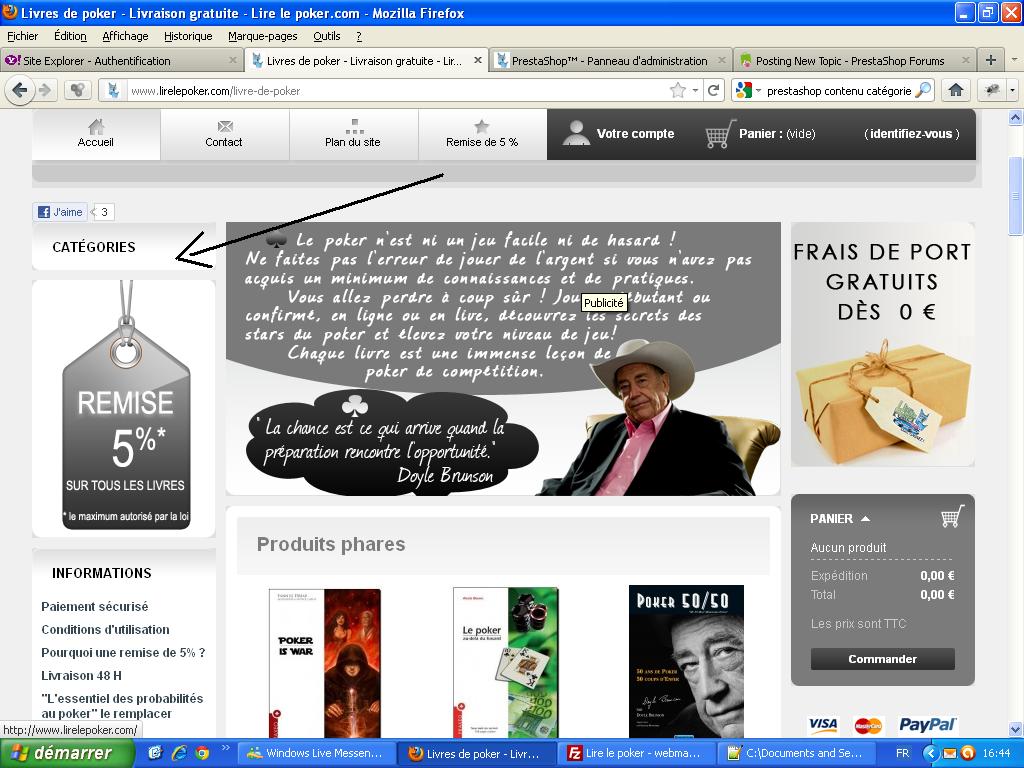Close the PrestaShop admin panel tab

pos(722,60)
